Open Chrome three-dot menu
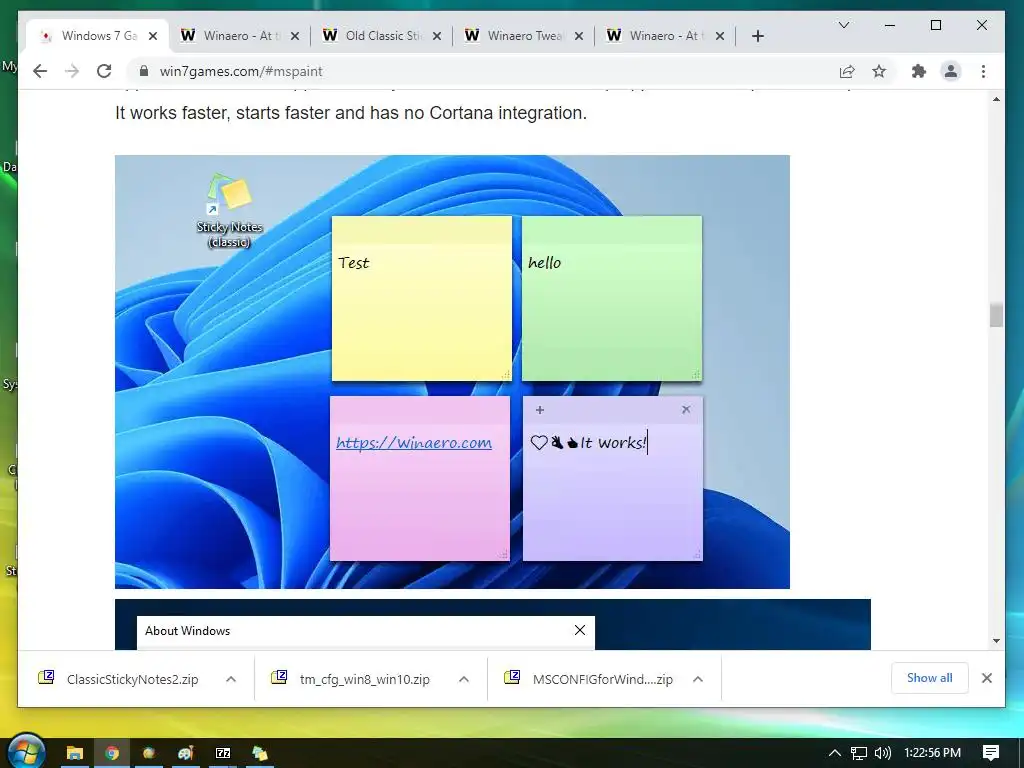 coord(984,71)
